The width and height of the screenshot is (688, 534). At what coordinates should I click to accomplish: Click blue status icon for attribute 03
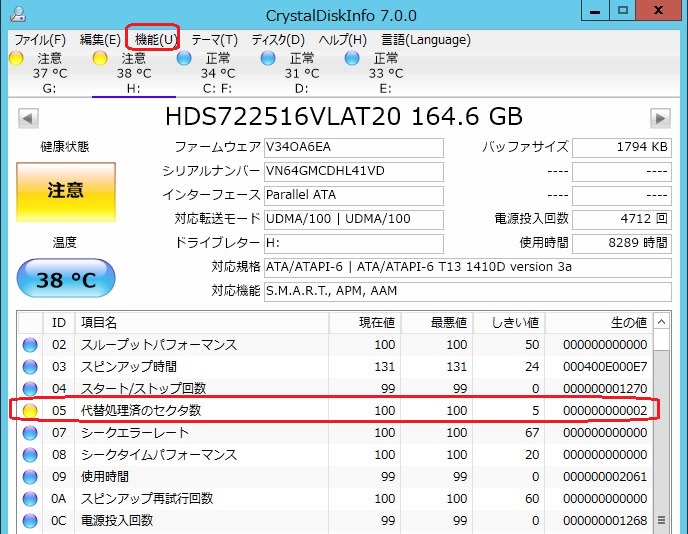[x=30, y=367]
